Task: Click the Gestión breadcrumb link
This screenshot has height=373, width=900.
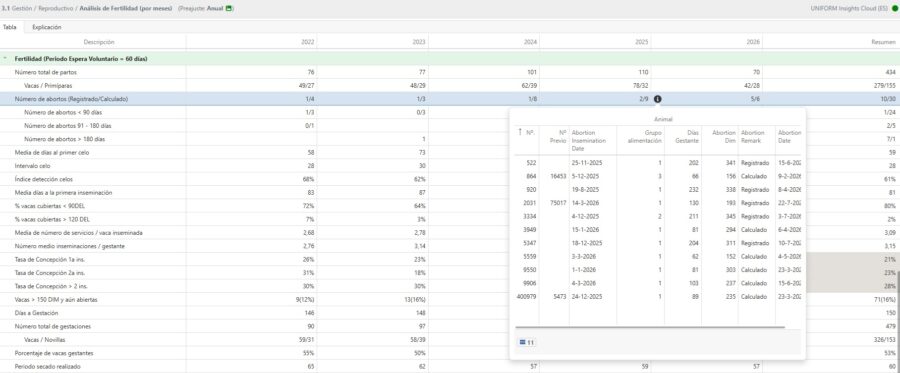Action: tap(22, 9)
